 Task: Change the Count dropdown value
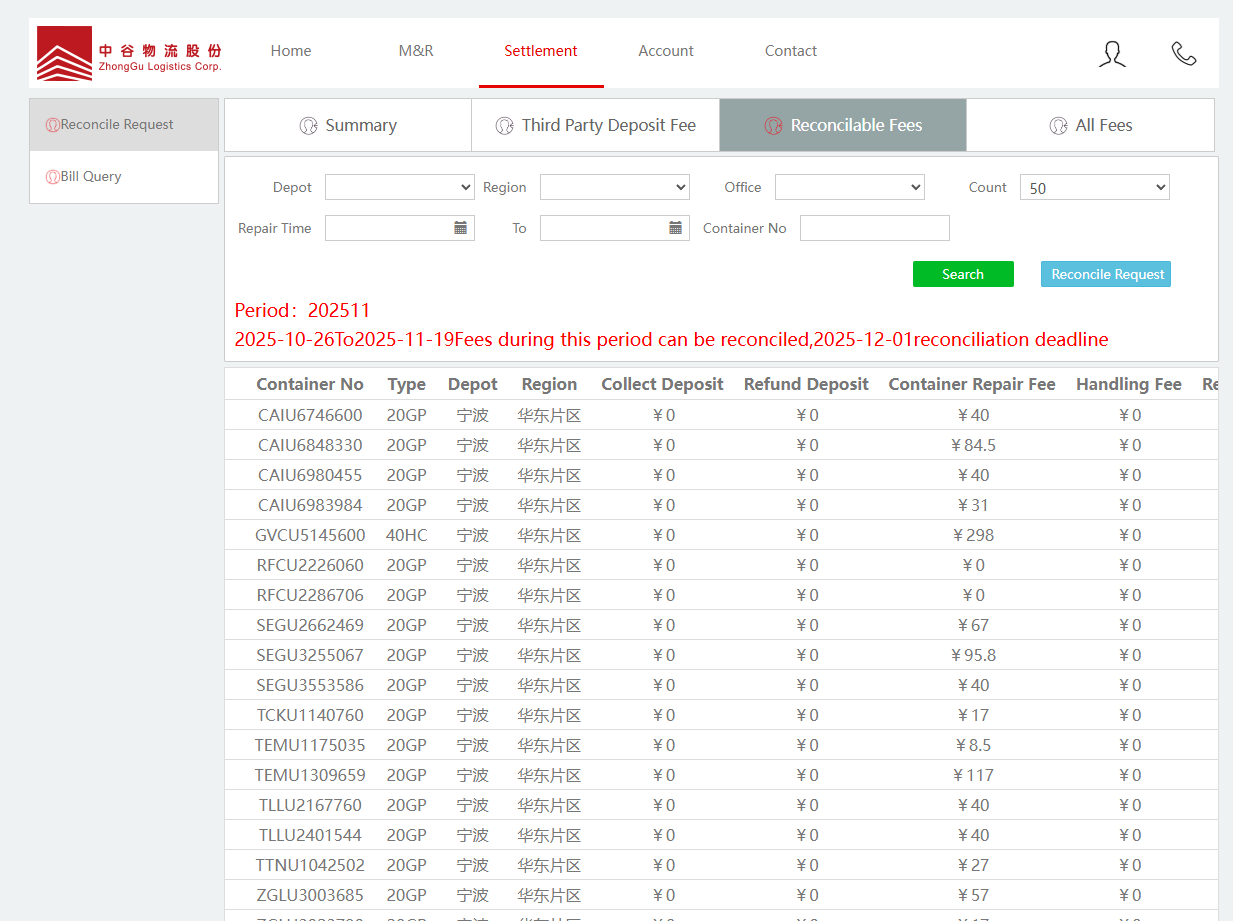coord(1094,187)
